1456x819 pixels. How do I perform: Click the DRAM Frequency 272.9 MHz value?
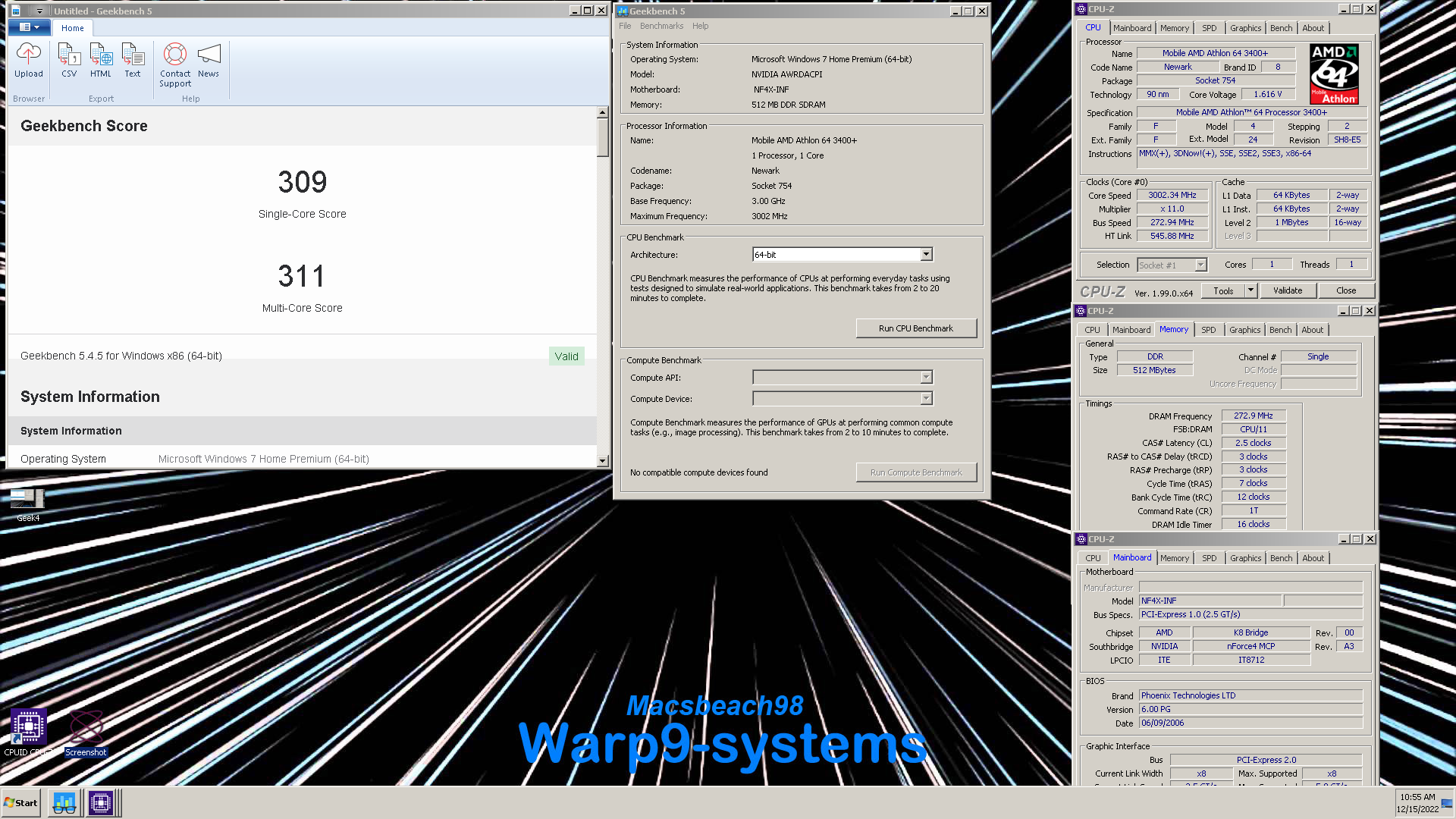pyautogui.click(x=1254, y=416)
